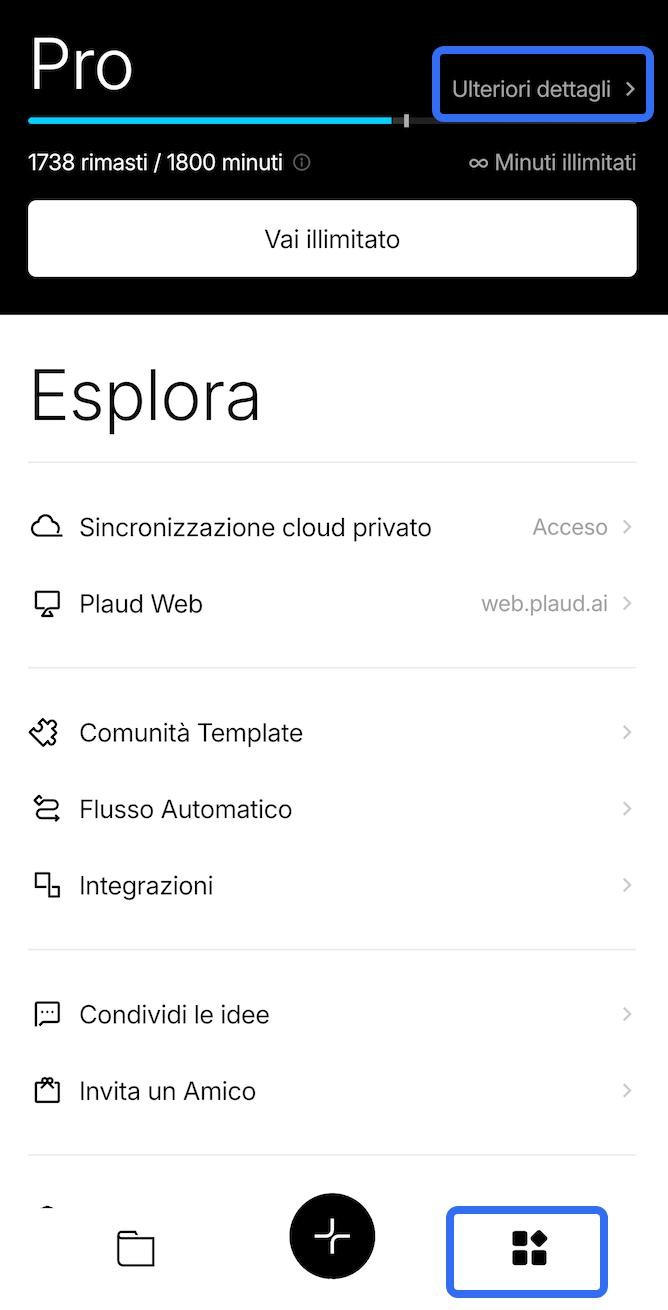Expand the Flusso Automatico row chevron
Screen dimensions: 668x1310
[x=627, y=809]
